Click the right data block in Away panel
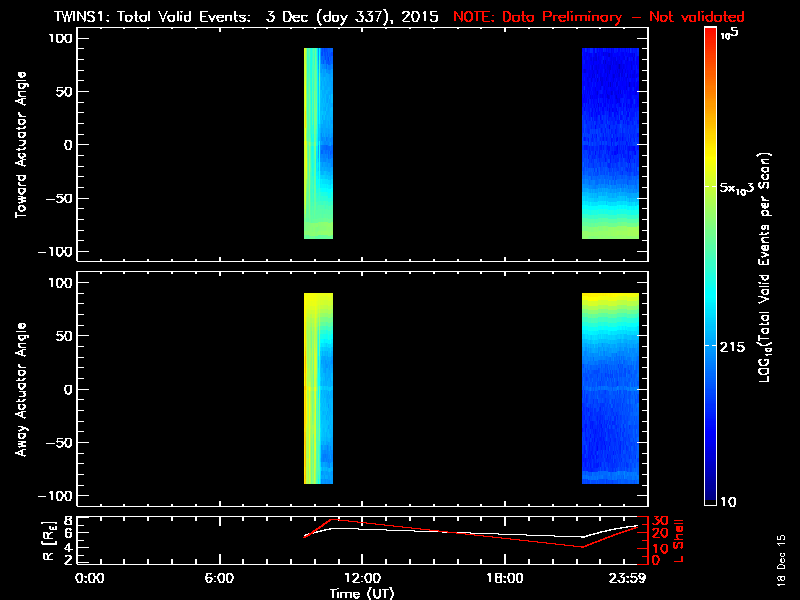Image resolution: width=800 pixels, height=600 pixels. (x=610, y=388)
